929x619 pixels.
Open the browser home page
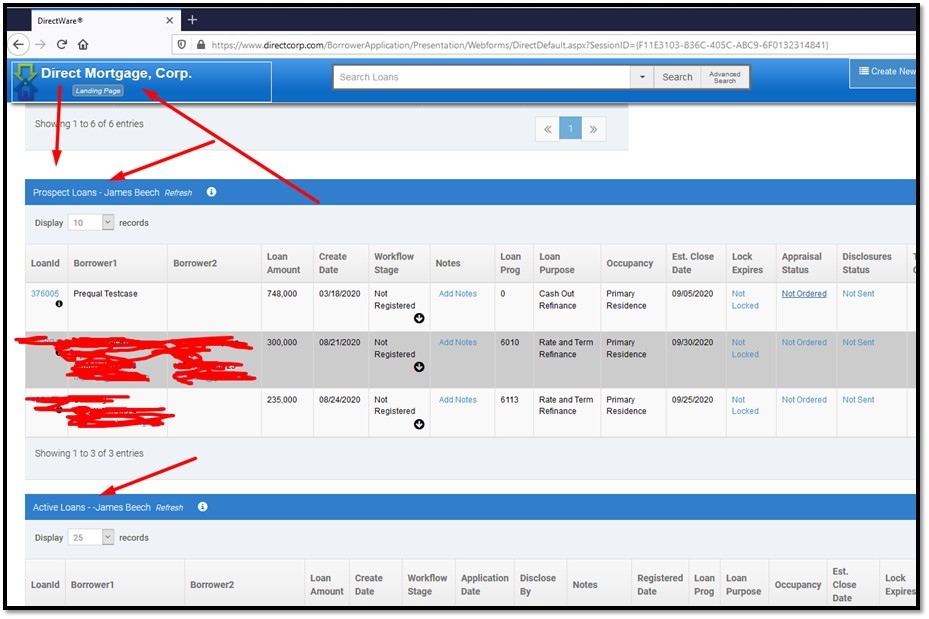[83, 44]
